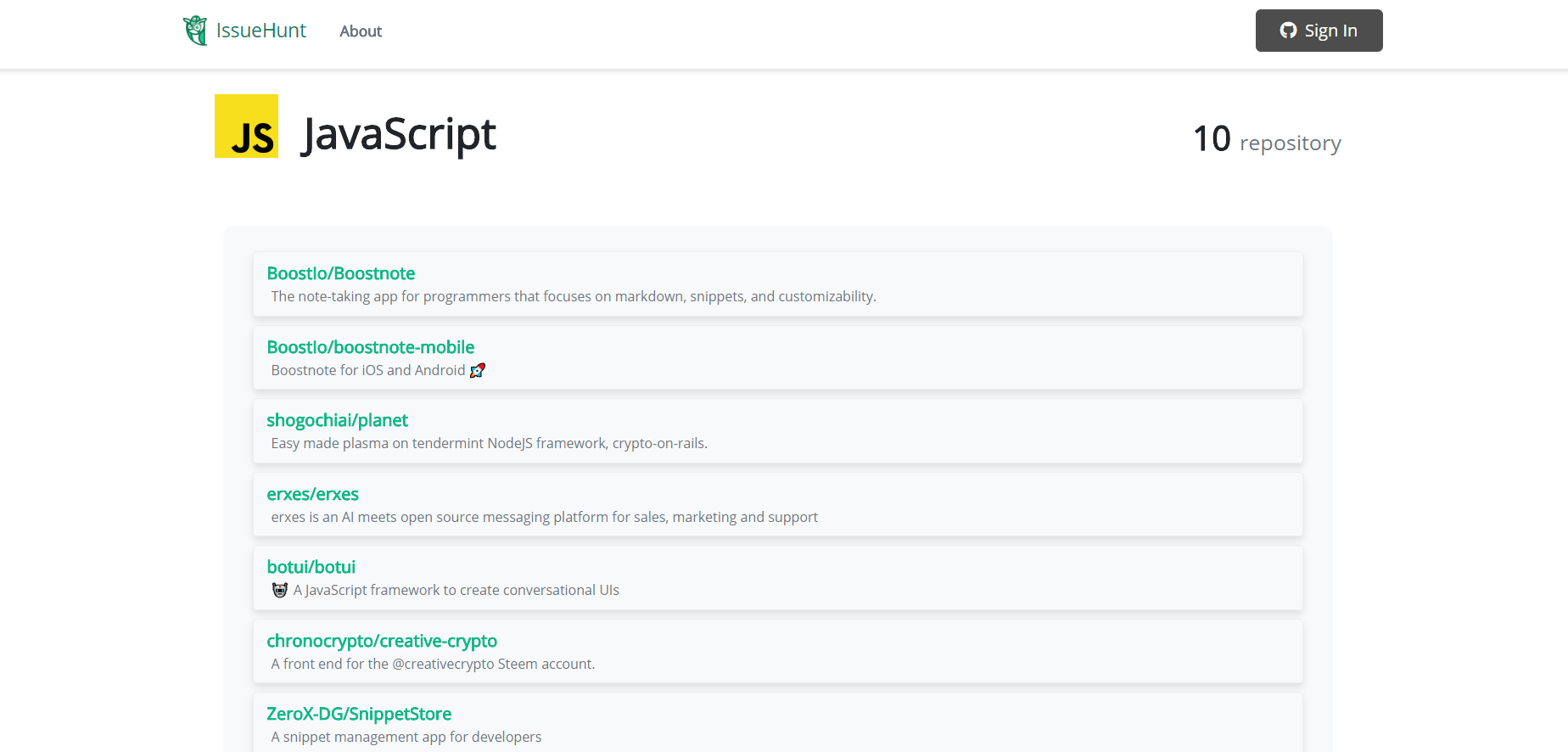
Task: Open the shogochiai/planet repository
Action: (337, 420)
